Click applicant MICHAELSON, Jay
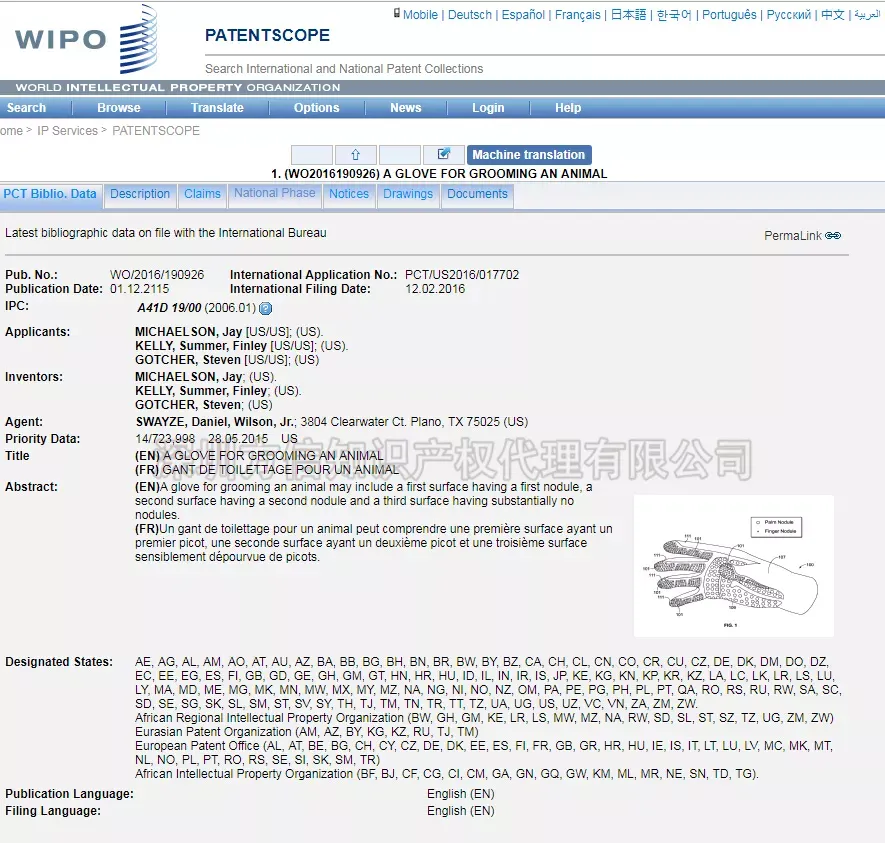885x843 pixels. [189, 332]
